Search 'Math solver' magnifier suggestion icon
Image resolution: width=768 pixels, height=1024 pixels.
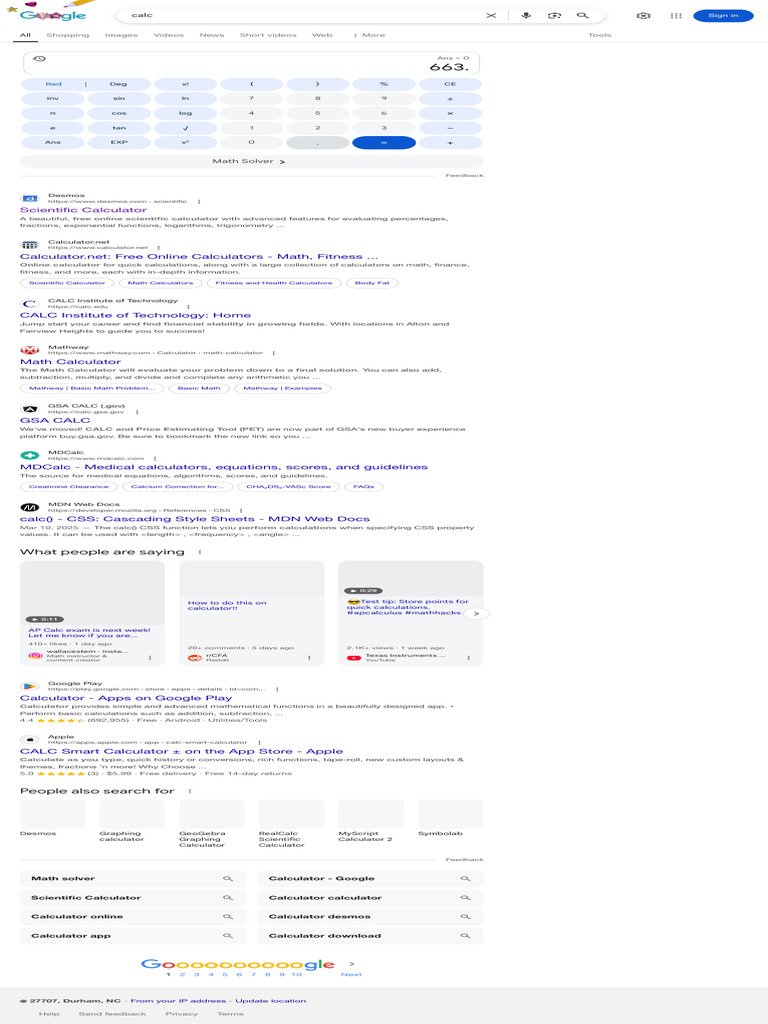pyautogui.click(x=227, y=879)
